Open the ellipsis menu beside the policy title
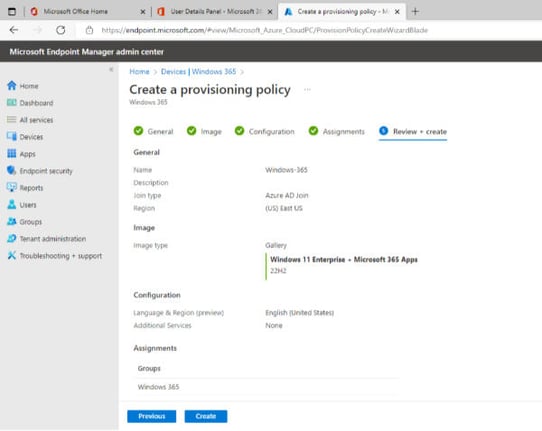 (307, 90)
